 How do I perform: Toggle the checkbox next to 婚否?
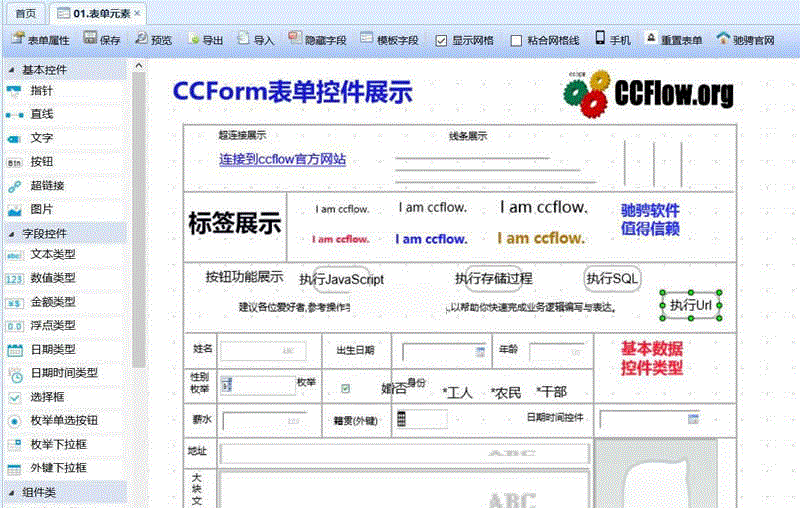click(346, 388)
